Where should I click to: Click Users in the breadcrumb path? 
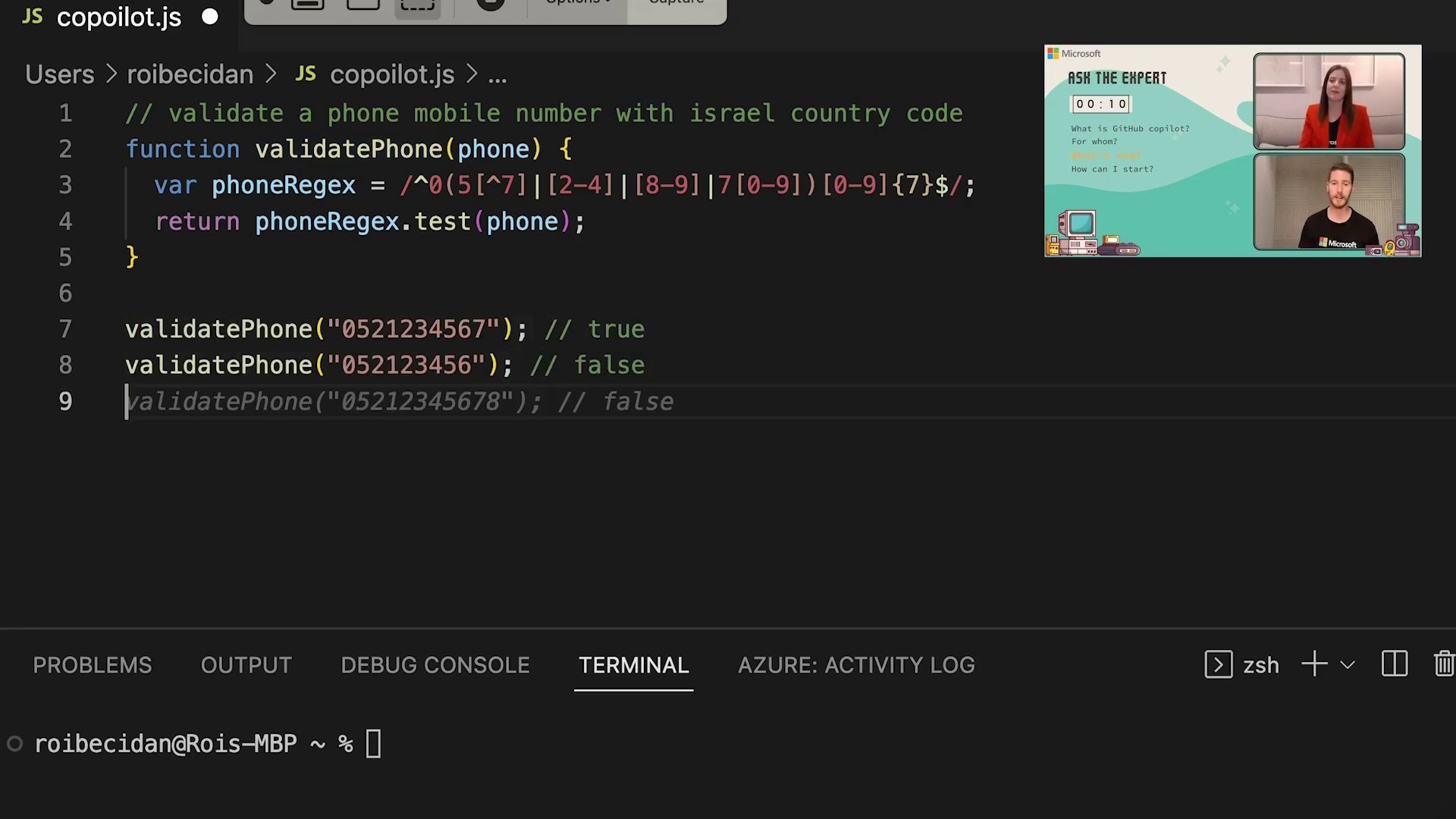coord(59,74)
